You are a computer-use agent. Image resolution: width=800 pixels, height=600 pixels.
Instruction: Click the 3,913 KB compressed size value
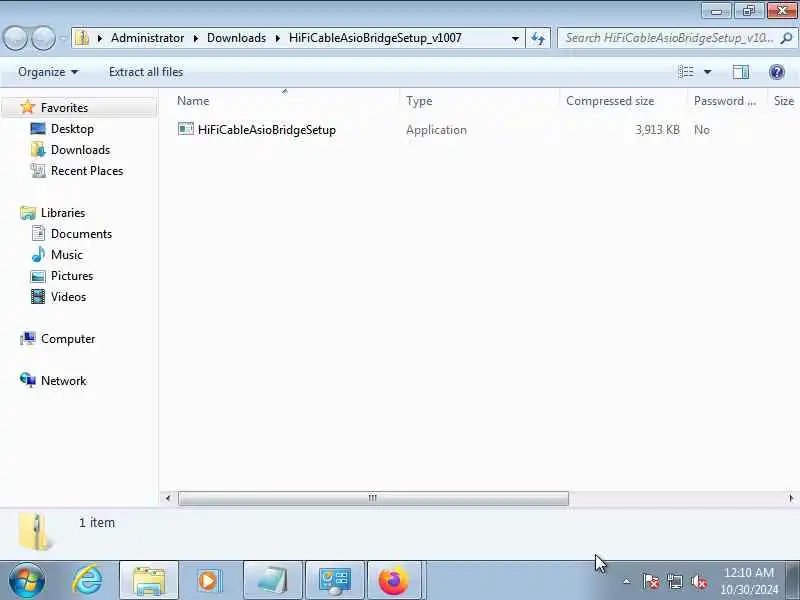[x=657, y=130]
